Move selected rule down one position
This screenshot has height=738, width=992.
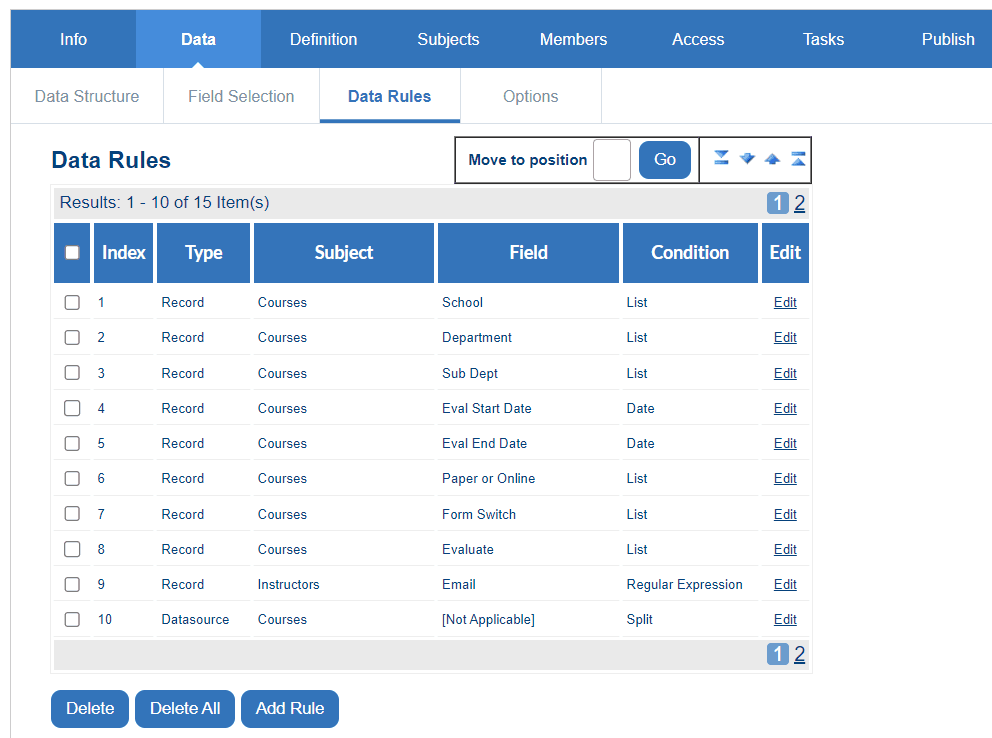(x=747, y=158)
